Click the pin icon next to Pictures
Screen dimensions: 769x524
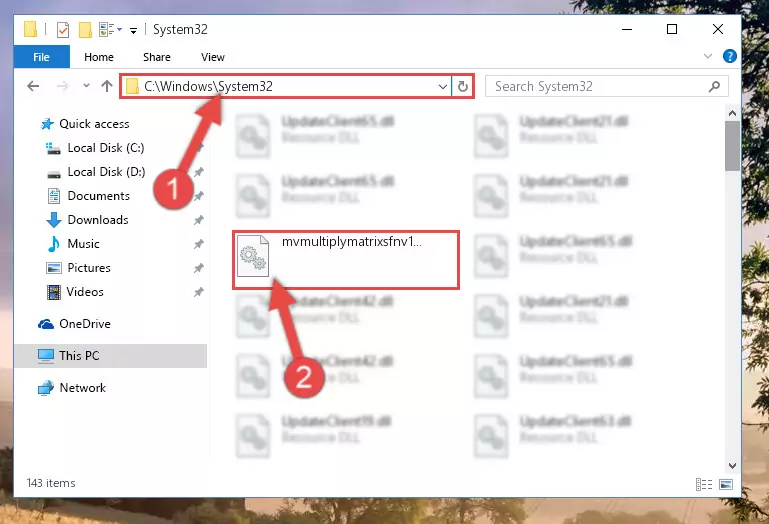198,268
